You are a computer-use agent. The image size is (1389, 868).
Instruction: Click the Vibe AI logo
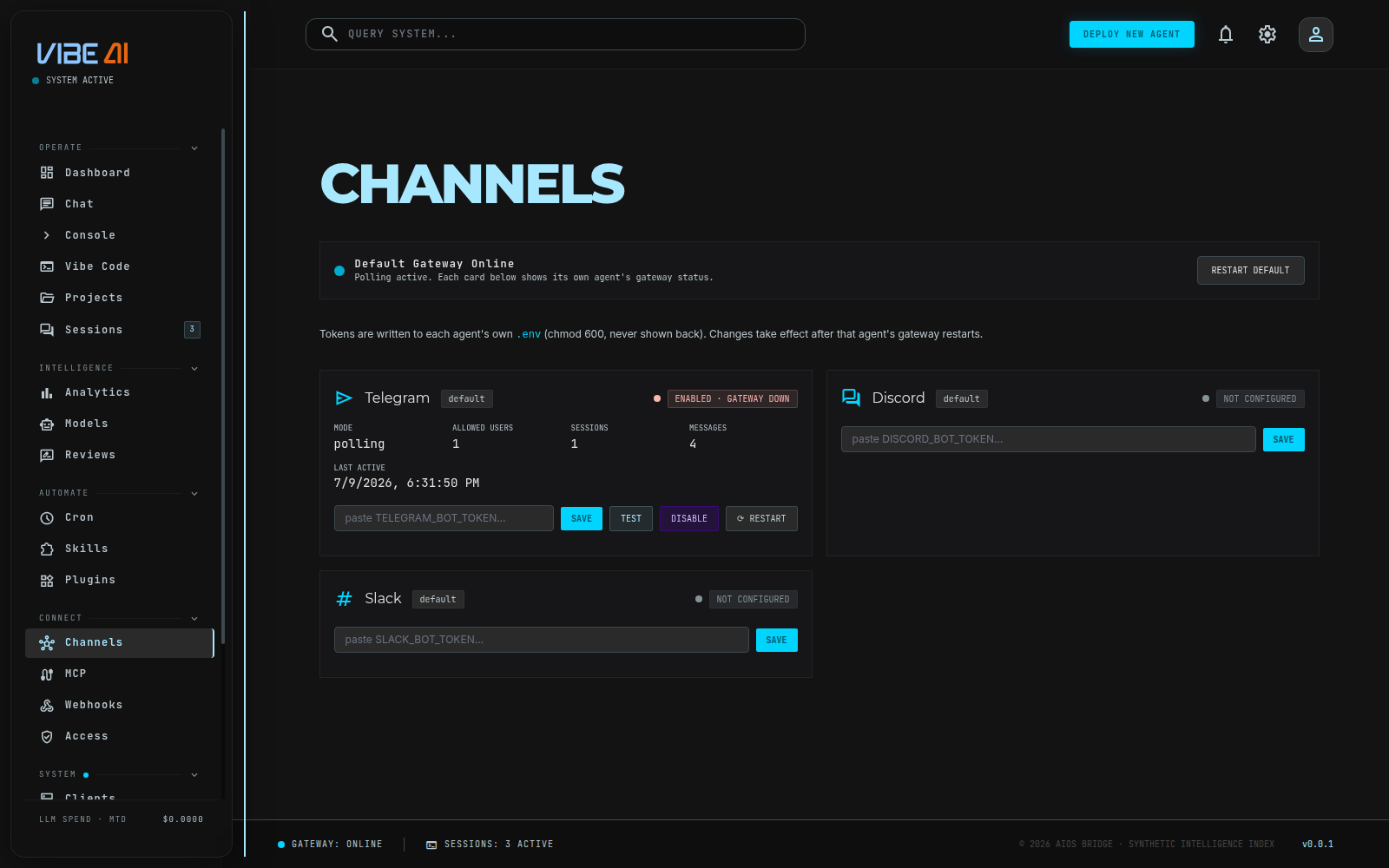(82, 54)
